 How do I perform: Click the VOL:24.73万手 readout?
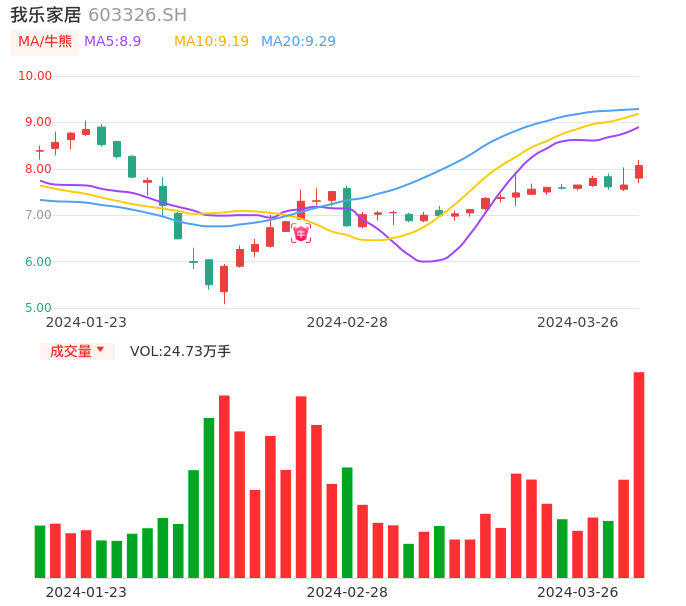180,351
